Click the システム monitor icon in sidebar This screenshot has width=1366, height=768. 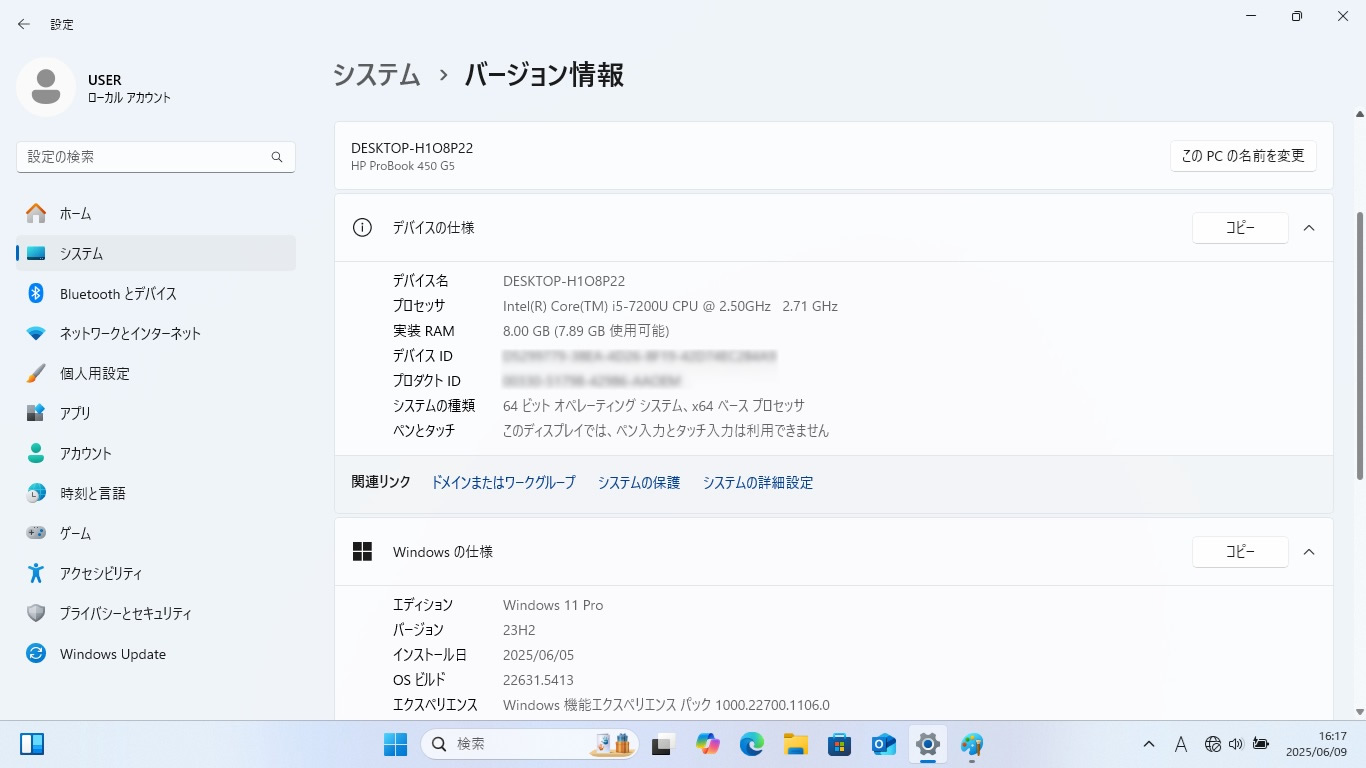tap(36, 253)
